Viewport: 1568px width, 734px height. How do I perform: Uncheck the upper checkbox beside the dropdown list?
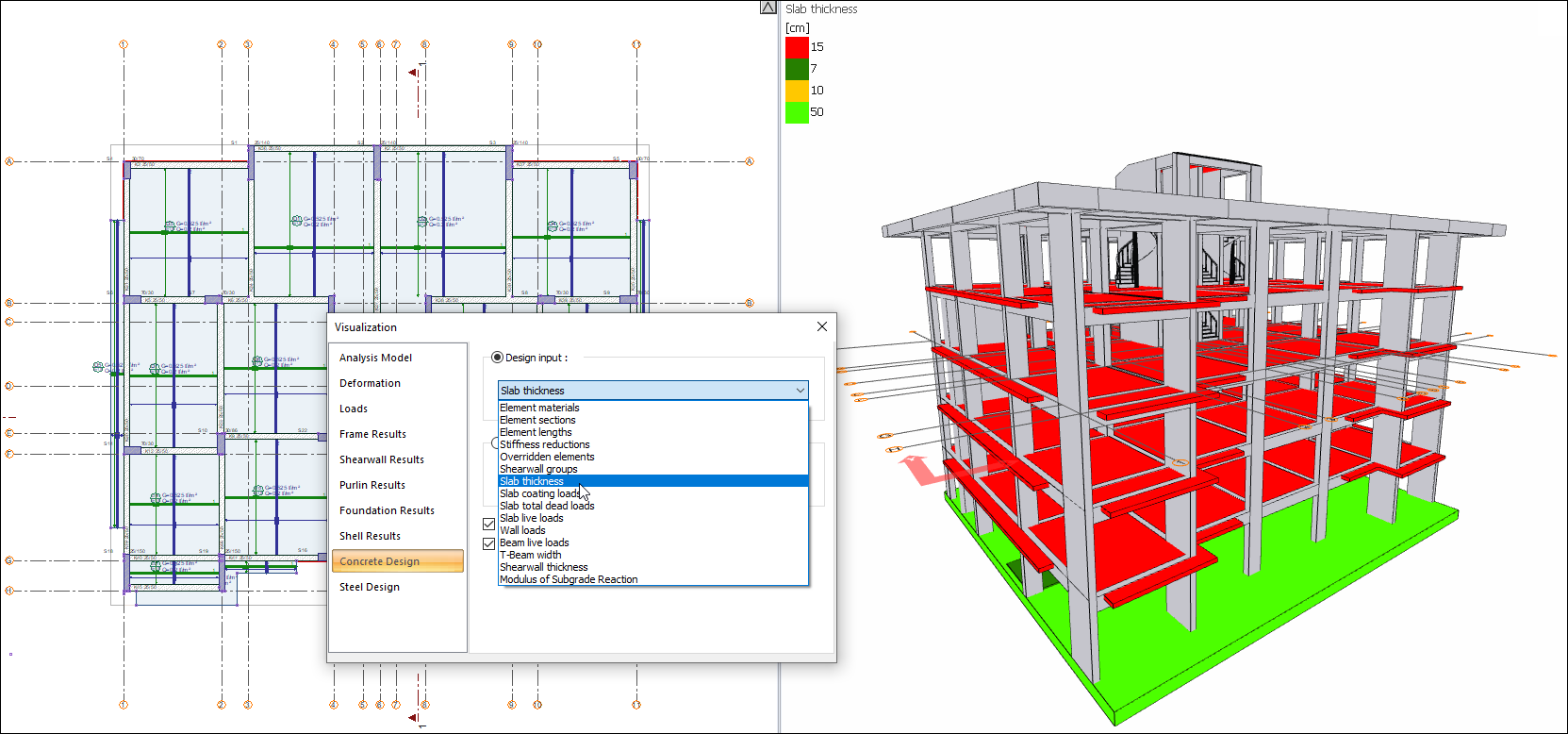488,524
